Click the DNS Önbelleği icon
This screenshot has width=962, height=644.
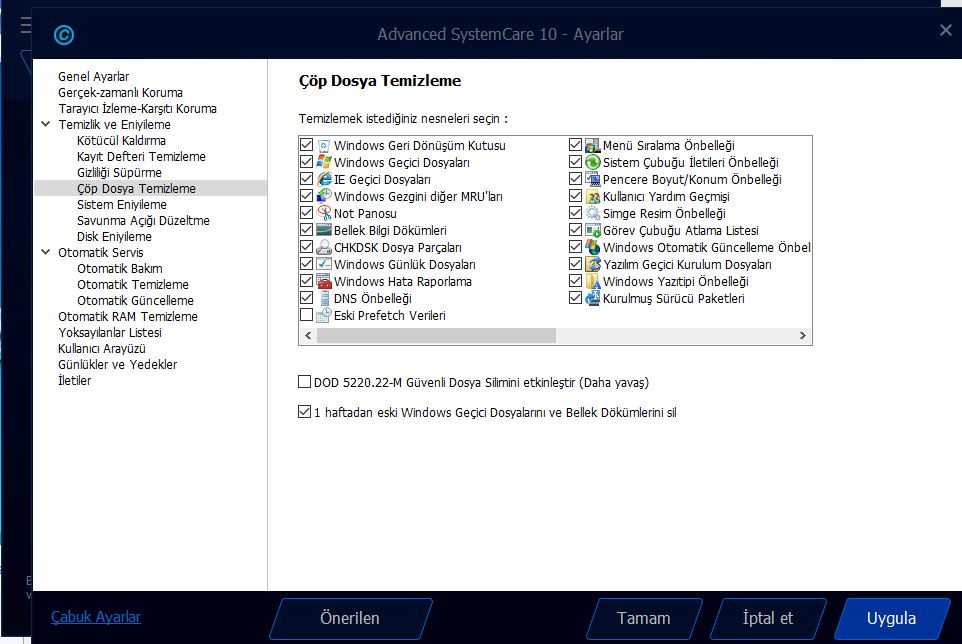click(323, 298)
